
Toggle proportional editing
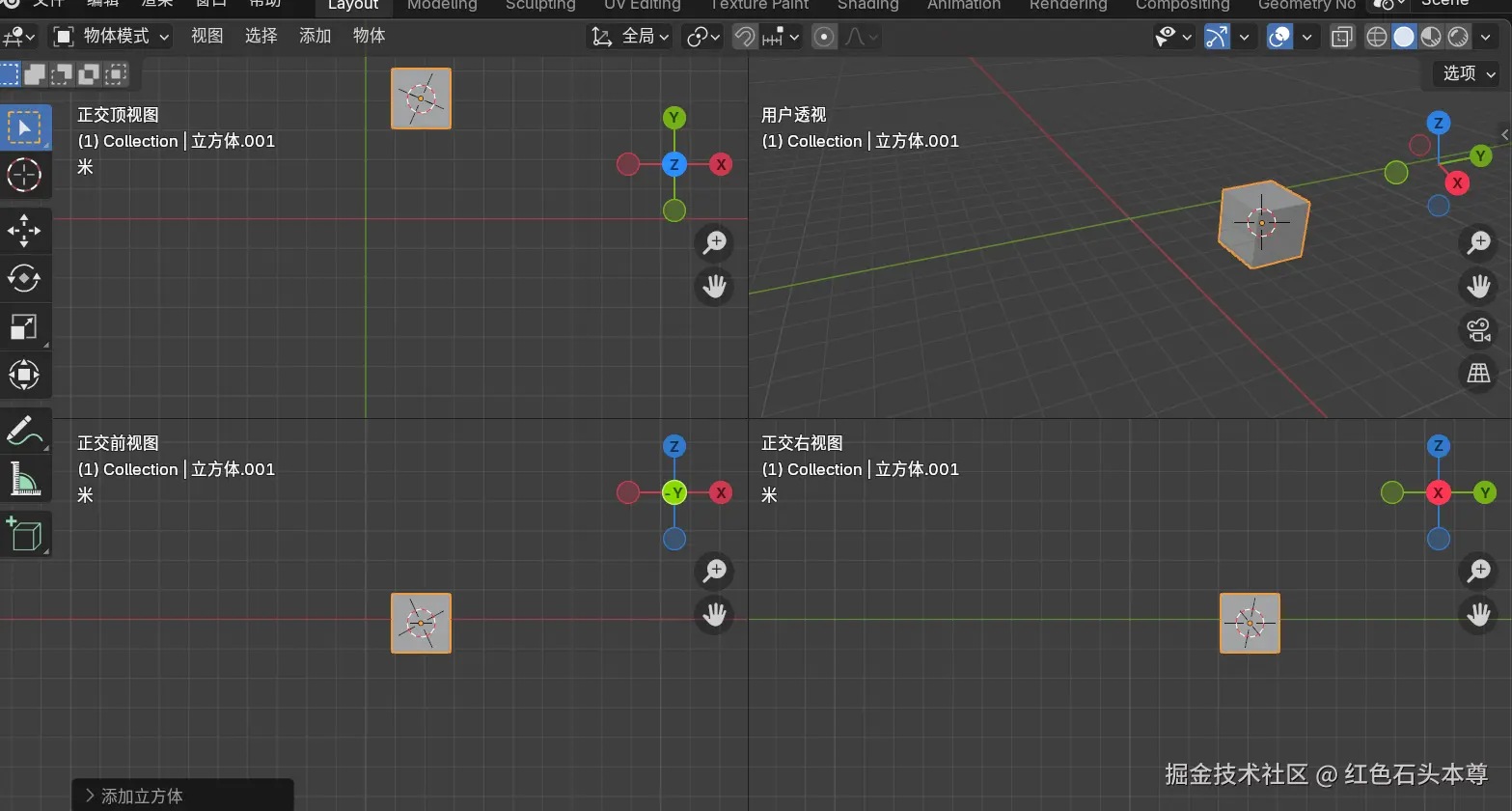click(824, 37)
